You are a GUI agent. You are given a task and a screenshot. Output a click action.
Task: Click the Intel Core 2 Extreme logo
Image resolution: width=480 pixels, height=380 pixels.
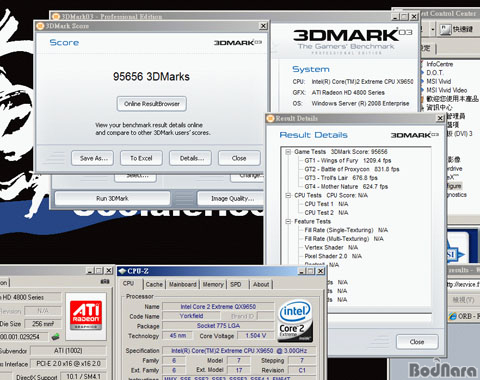295,321
